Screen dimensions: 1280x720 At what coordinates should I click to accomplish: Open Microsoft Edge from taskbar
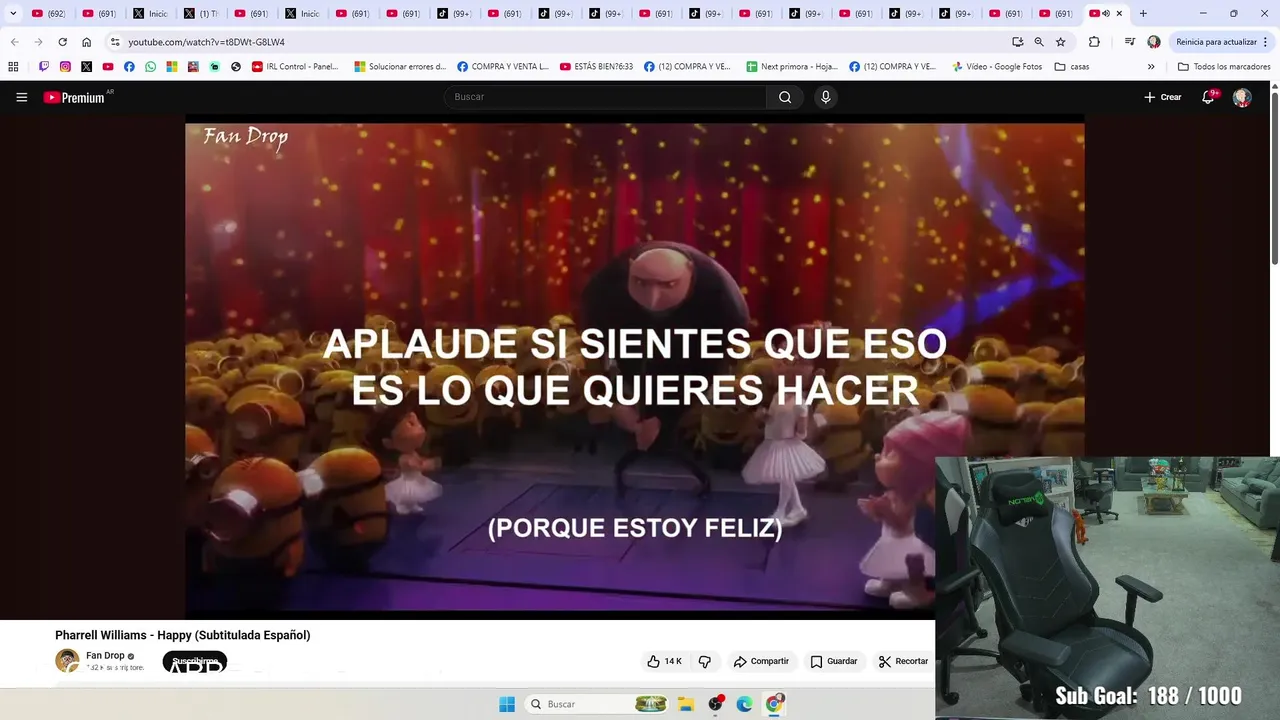[744, 704]
